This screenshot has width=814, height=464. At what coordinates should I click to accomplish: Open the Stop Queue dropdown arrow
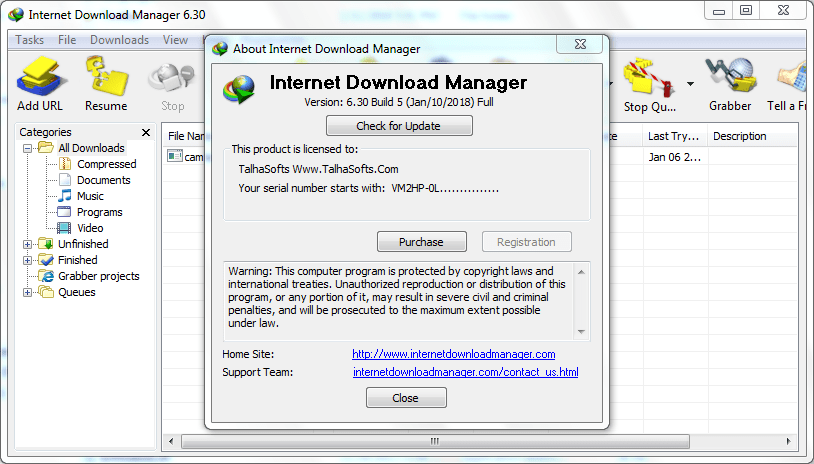[x=690, y=84]
